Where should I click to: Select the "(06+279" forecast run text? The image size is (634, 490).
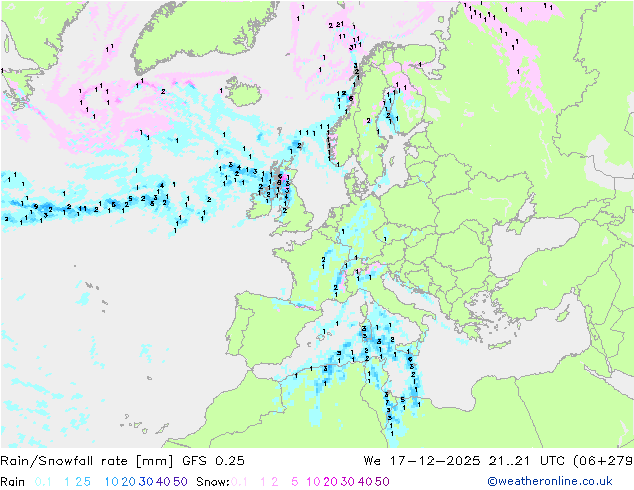(x=603, y=461)
